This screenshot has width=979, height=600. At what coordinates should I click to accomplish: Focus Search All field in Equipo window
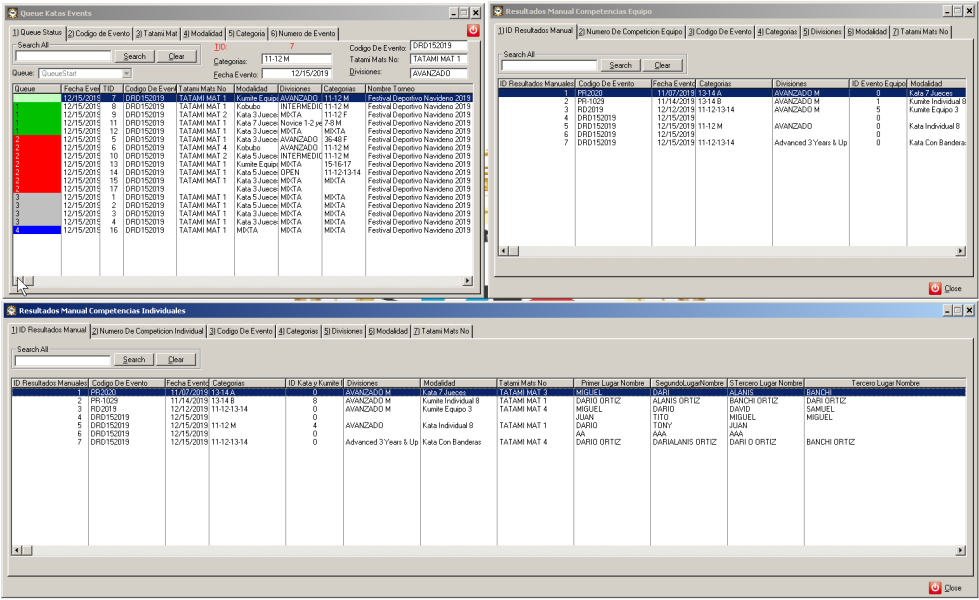pos(549,66)
